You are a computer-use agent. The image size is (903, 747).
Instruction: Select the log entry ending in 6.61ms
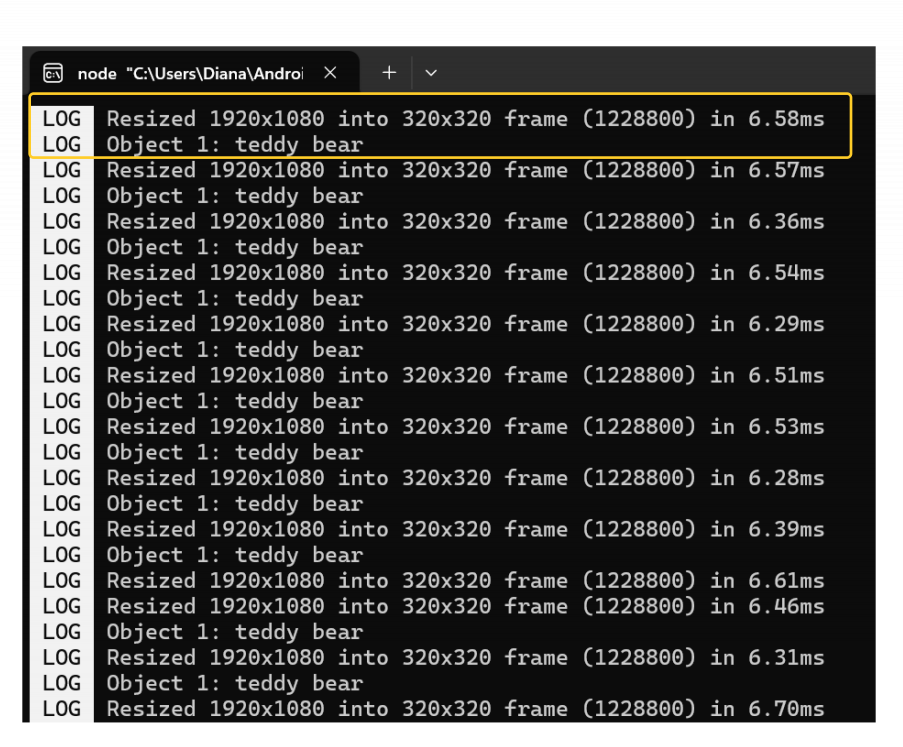(465, 581)
